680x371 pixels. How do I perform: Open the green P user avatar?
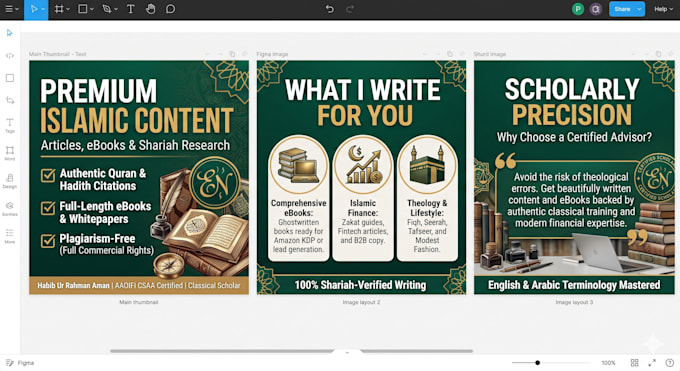coord(578,9)
